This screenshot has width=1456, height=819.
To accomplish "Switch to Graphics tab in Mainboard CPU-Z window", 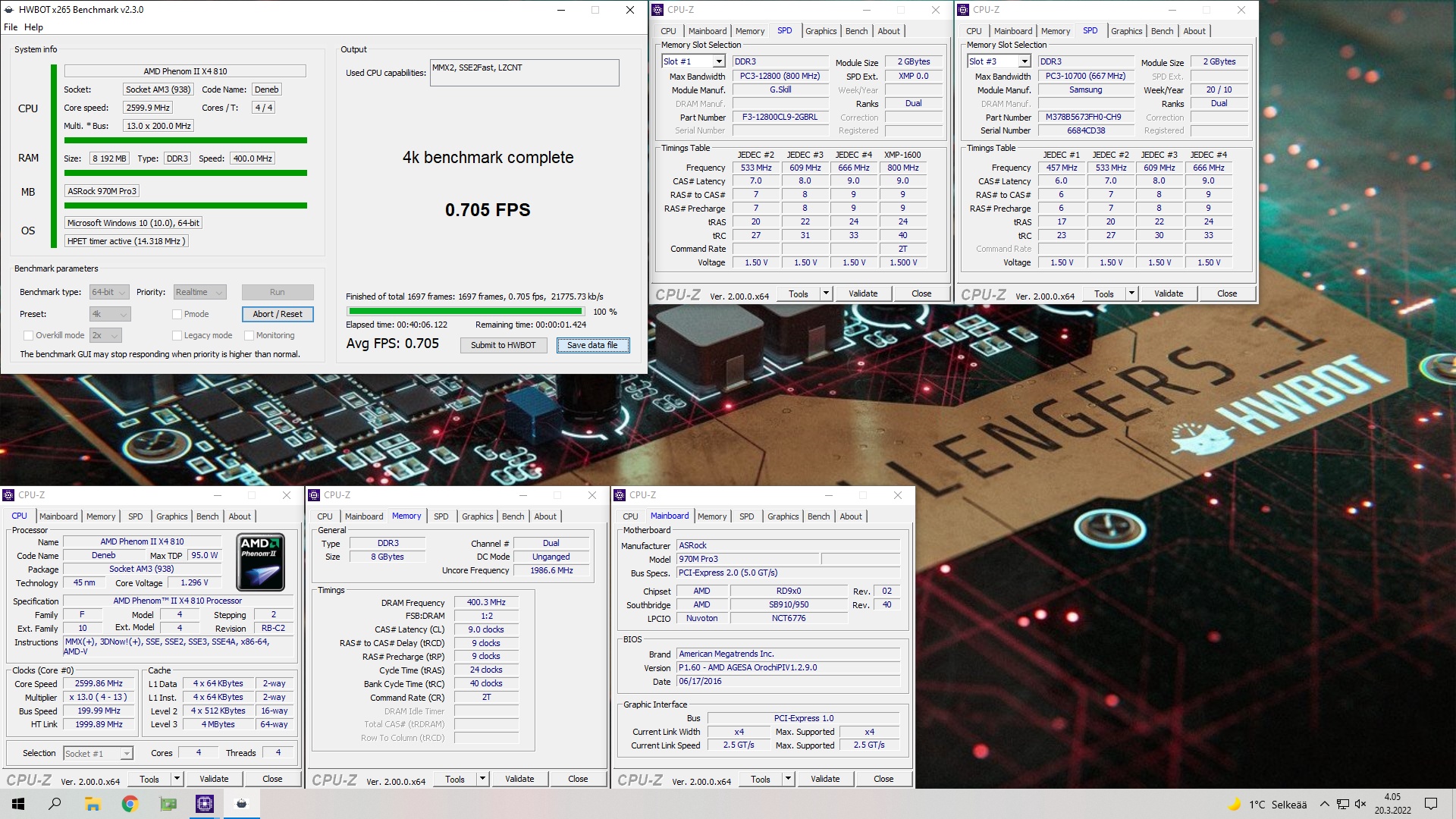I will (783, 516).
